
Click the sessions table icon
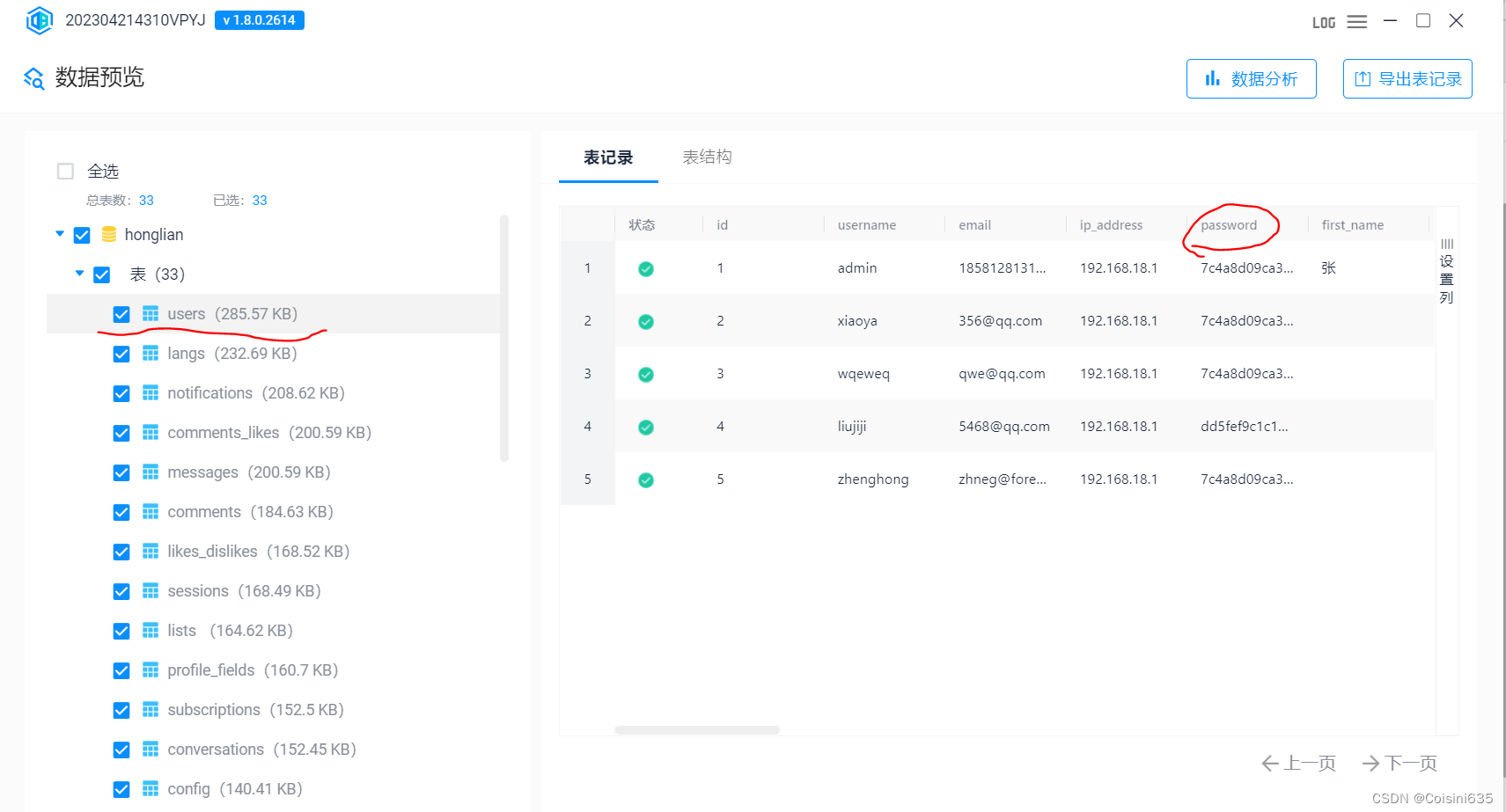(151, 591)
